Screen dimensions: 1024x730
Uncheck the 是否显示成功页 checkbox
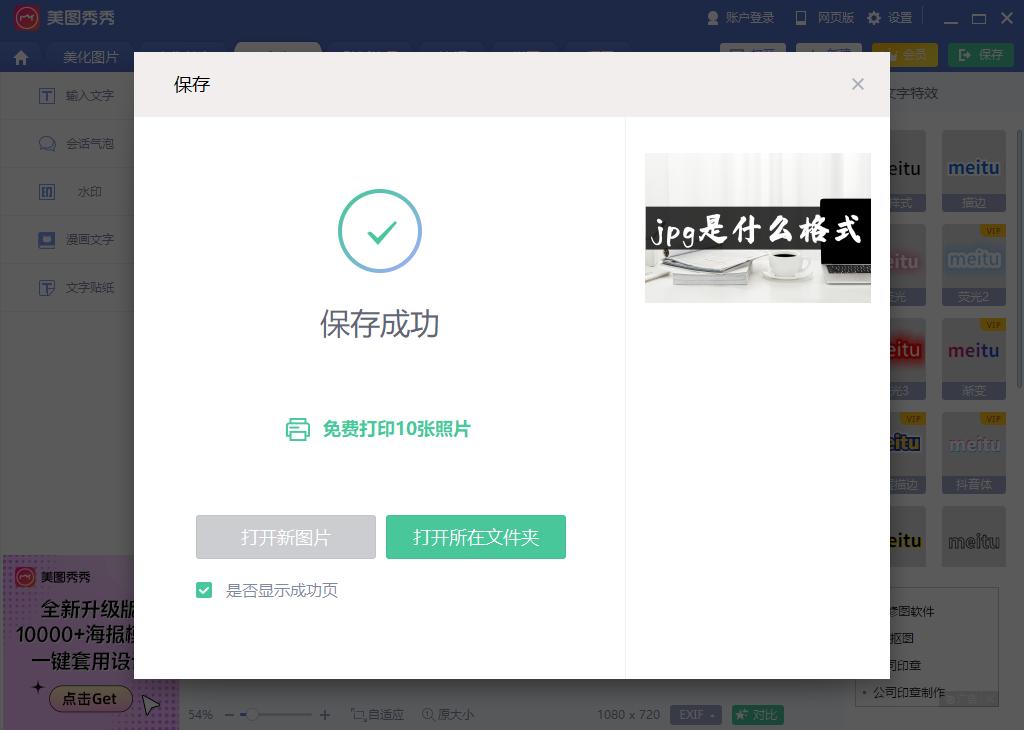tap(204, 590)
